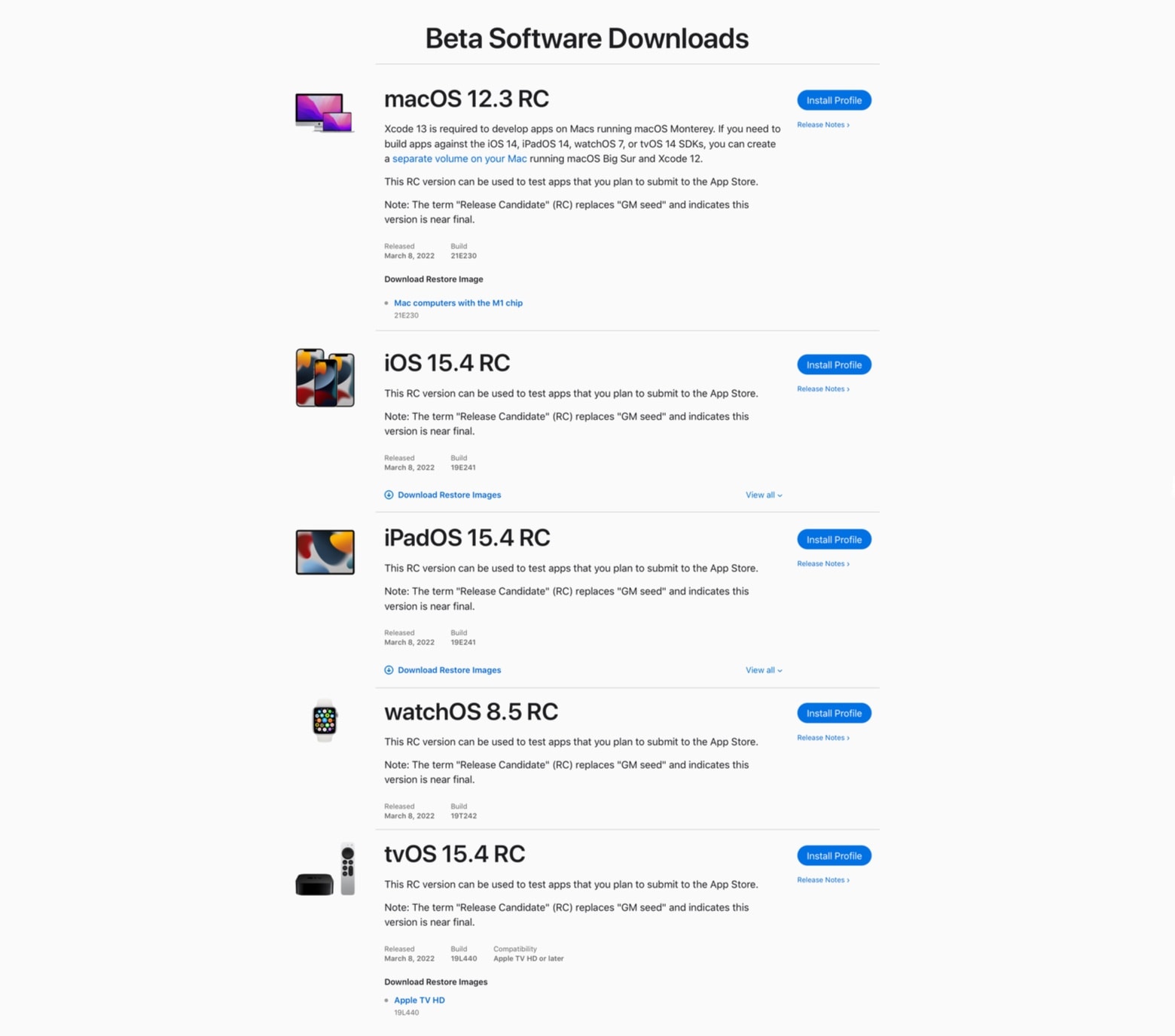The image size is (1175, 1036).
Task: Click the iPadOS Download Restore Images arrow icon
Action: [x=389, y=670]
